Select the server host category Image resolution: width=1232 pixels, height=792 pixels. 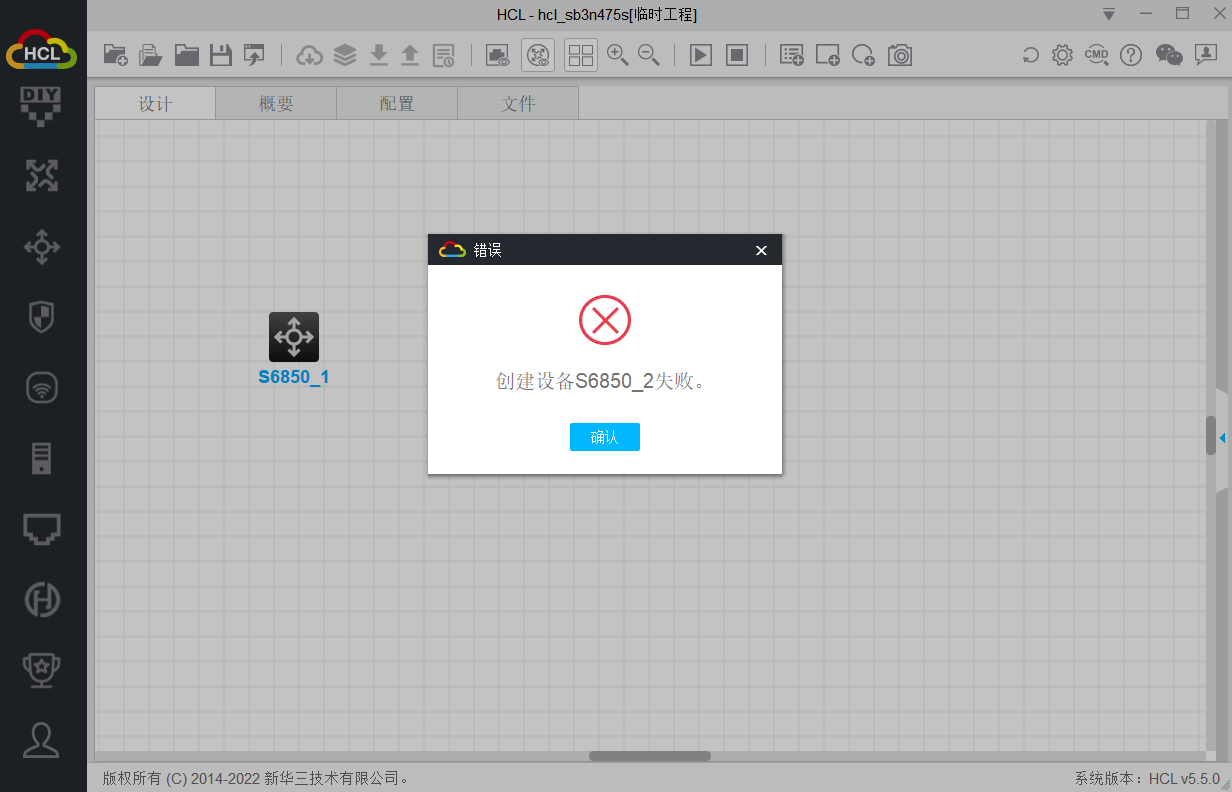coord(41,458)
